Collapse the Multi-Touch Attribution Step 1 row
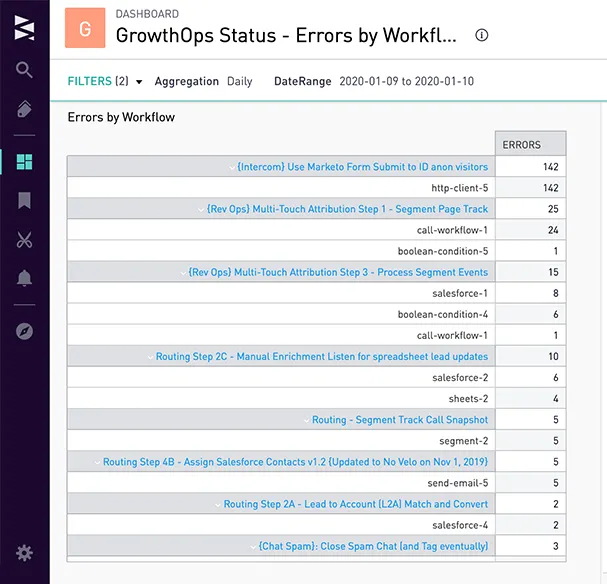This screenshot has width=607, height=584. tap(201, 210)
